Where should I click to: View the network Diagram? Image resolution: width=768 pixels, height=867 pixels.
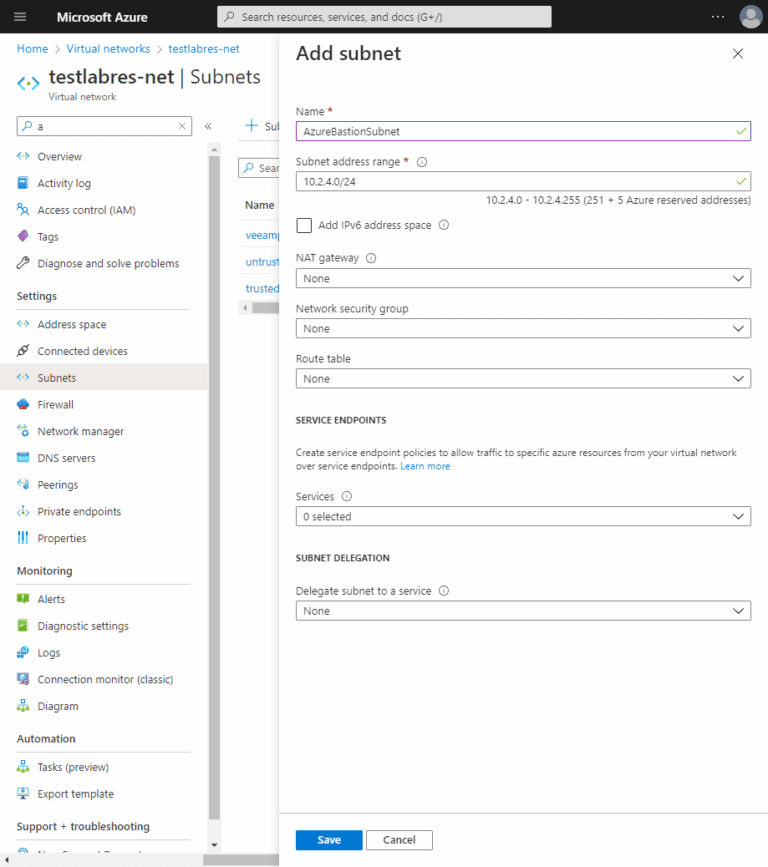[60, 706]
